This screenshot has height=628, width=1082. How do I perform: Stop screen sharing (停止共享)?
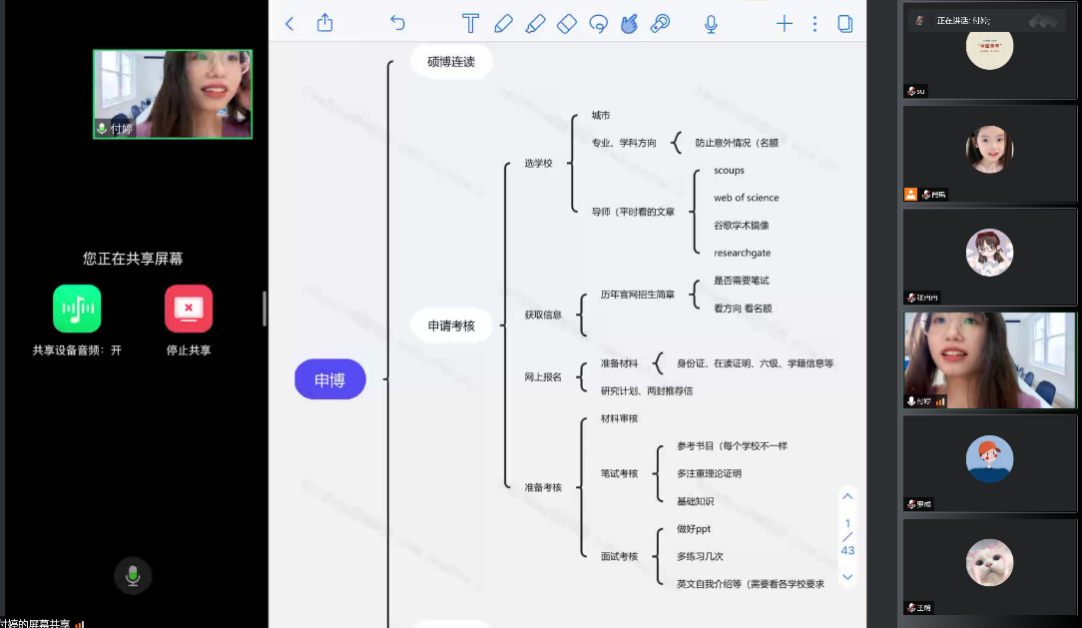click(188, 309)
